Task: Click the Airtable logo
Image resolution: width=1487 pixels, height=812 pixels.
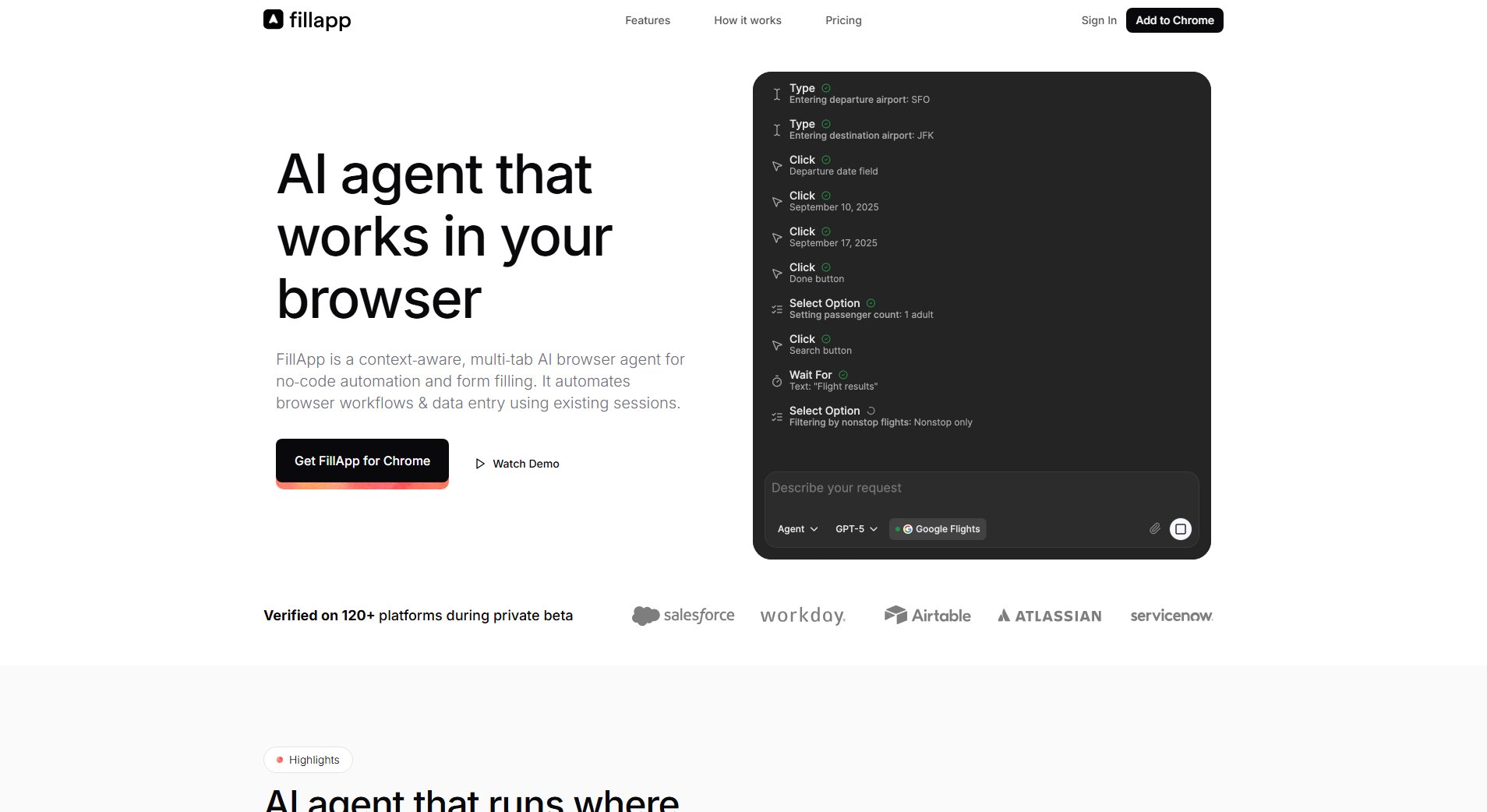Action: [x=927, y=616]
